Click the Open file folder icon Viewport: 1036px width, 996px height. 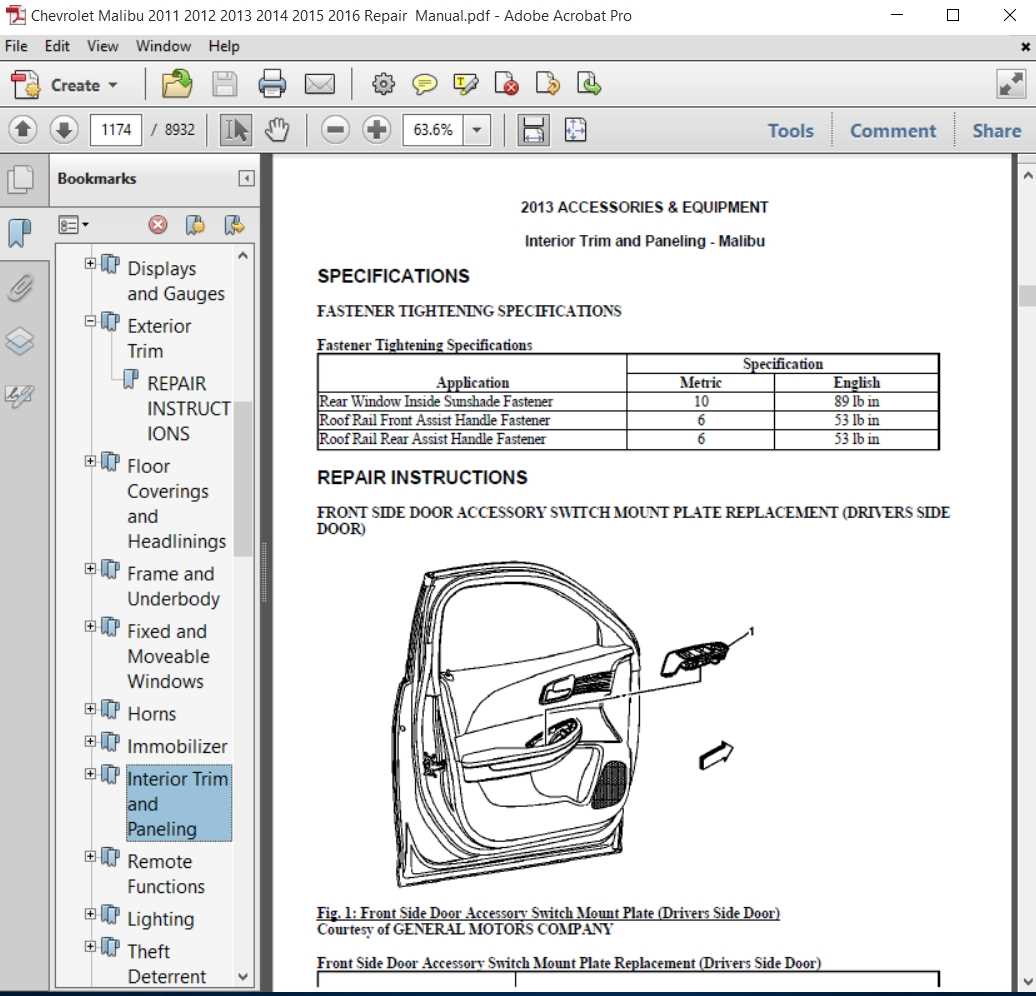click(x=176, y=84)
